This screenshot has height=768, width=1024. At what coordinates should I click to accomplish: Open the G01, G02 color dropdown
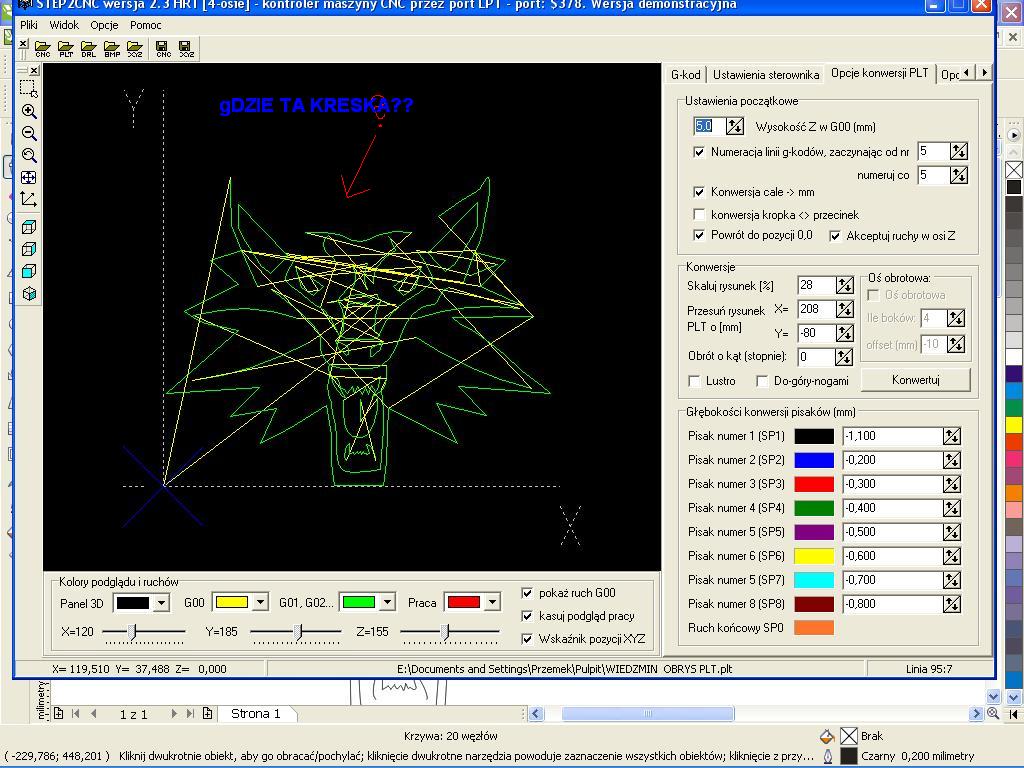(387, 602)
